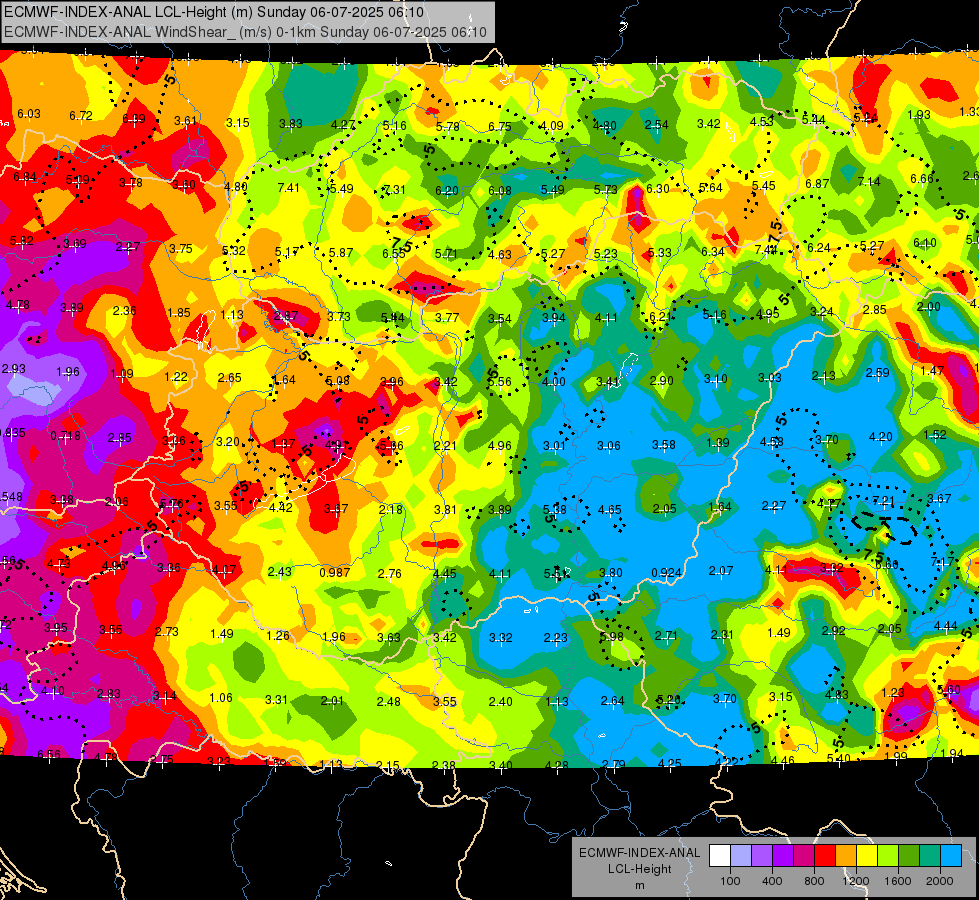
Task: Click the legend tick label "1600"
Action: pyautogui.click(x=897, y=881)
